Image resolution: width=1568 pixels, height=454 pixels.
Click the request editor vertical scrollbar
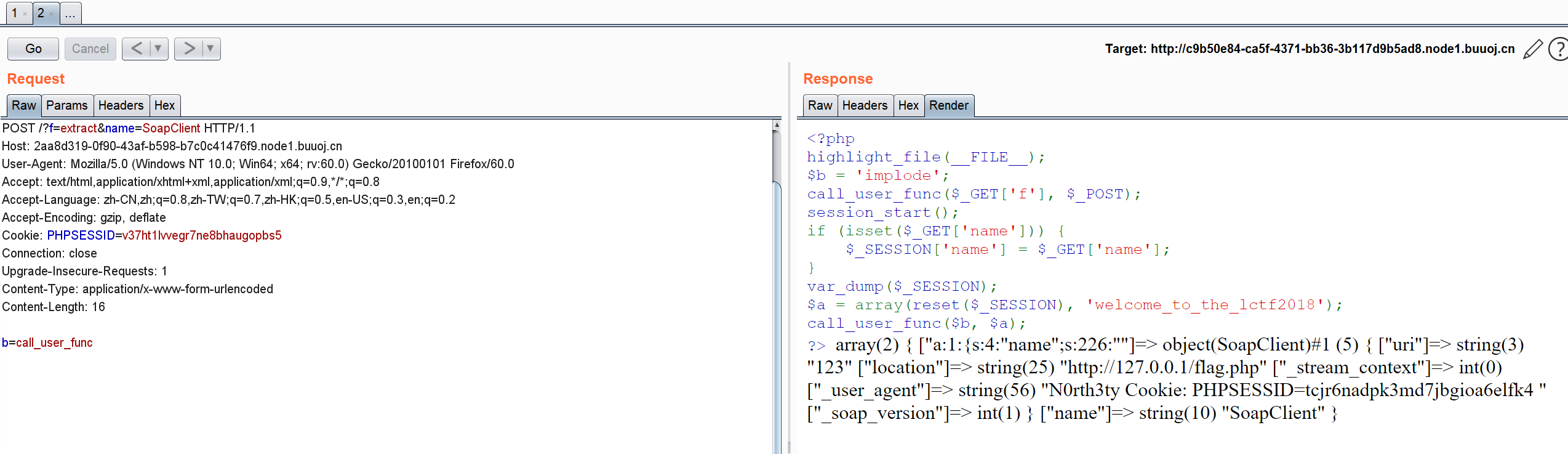tap(777, 286)
